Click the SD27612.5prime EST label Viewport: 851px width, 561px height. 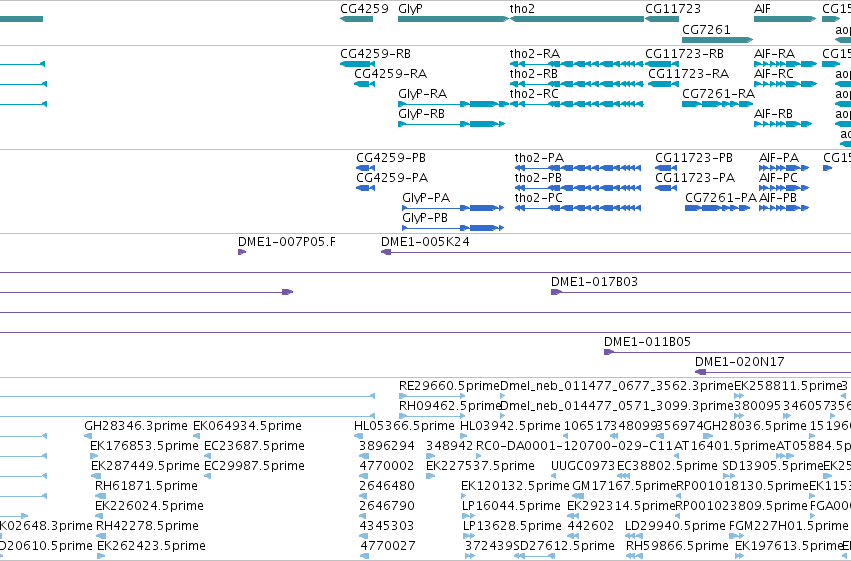pos(564,546)
